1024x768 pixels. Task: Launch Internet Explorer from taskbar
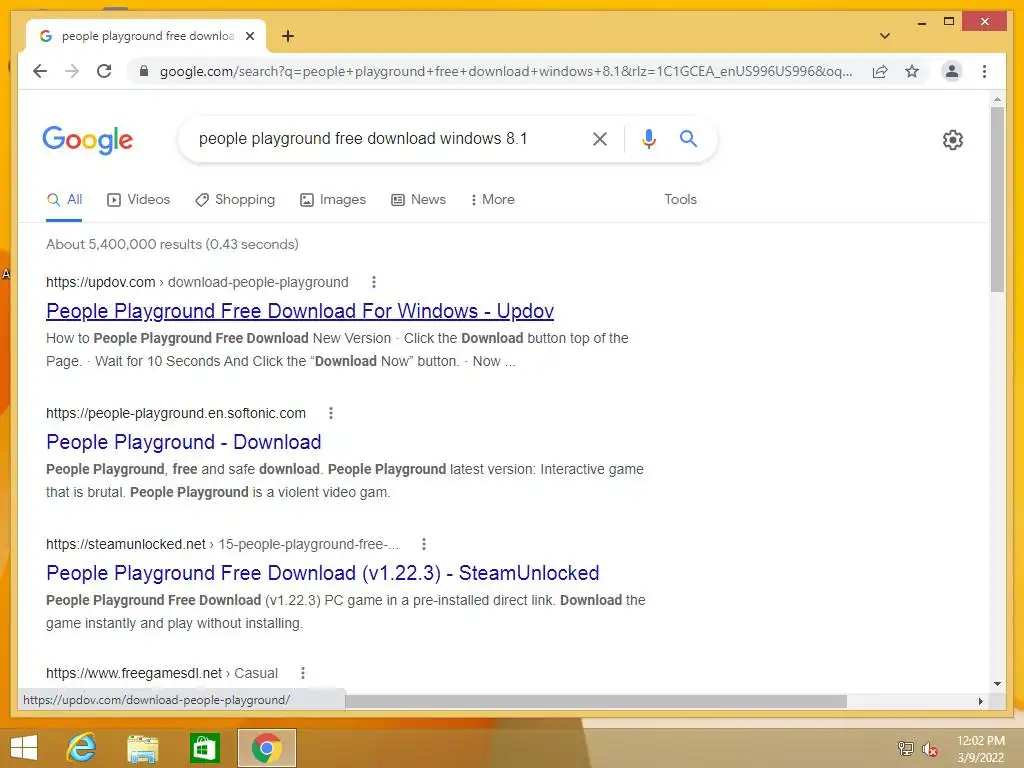point(82,748)
